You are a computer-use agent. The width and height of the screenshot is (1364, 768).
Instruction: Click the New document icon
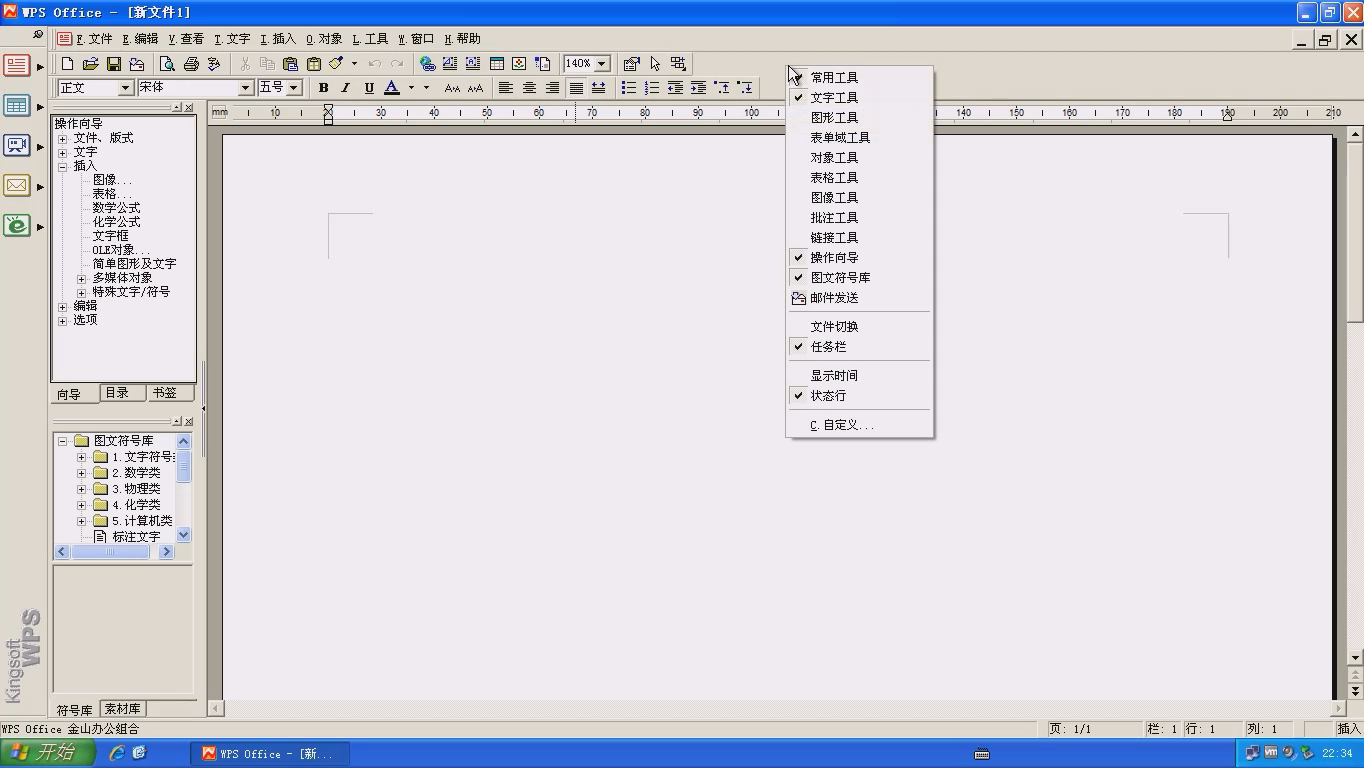(67, 64)
